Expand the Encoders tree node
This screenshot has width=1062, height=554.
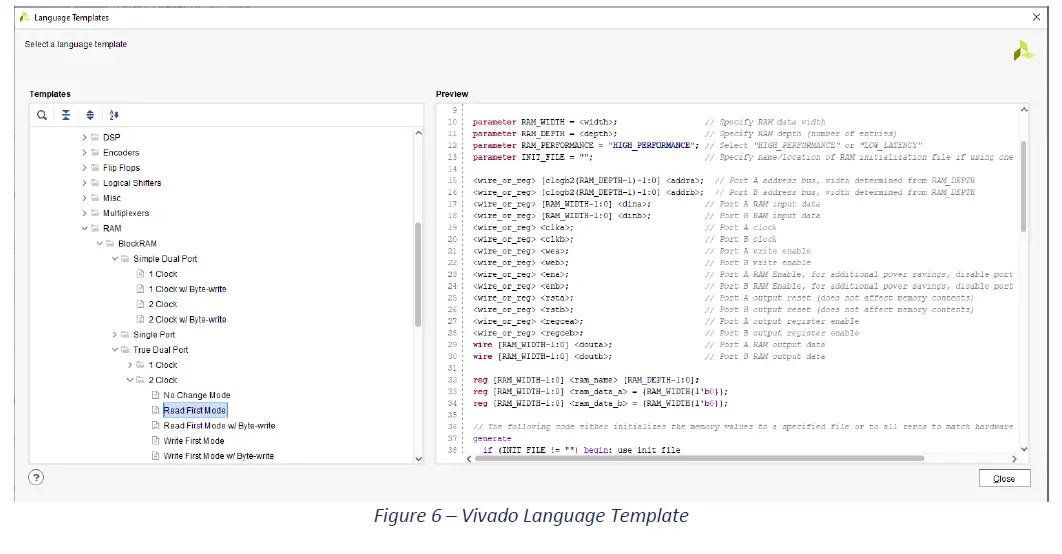coord(85,152)
